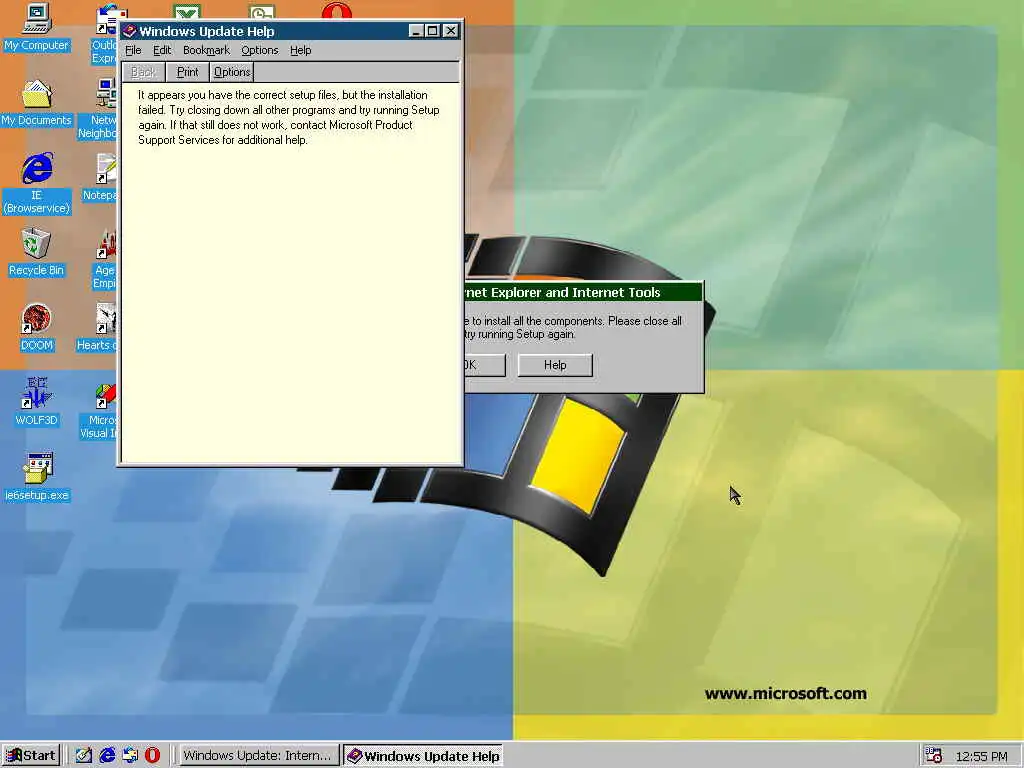The width and height of the screenshot is (1024, 768).
Task: Close the Windows Update Help window
Action: [x=451, y=31]
